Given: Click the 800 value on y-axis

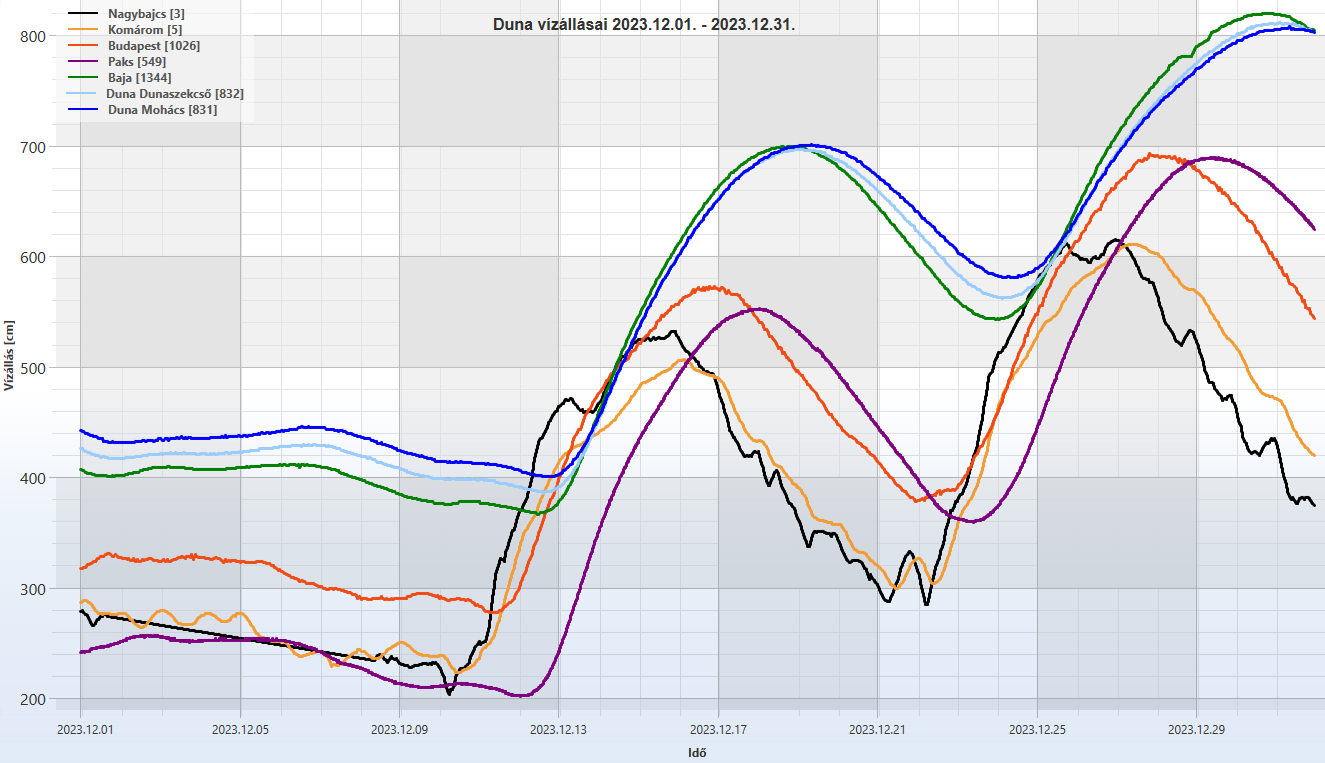Looking at the screenshot, I should (x=34, y=36).
